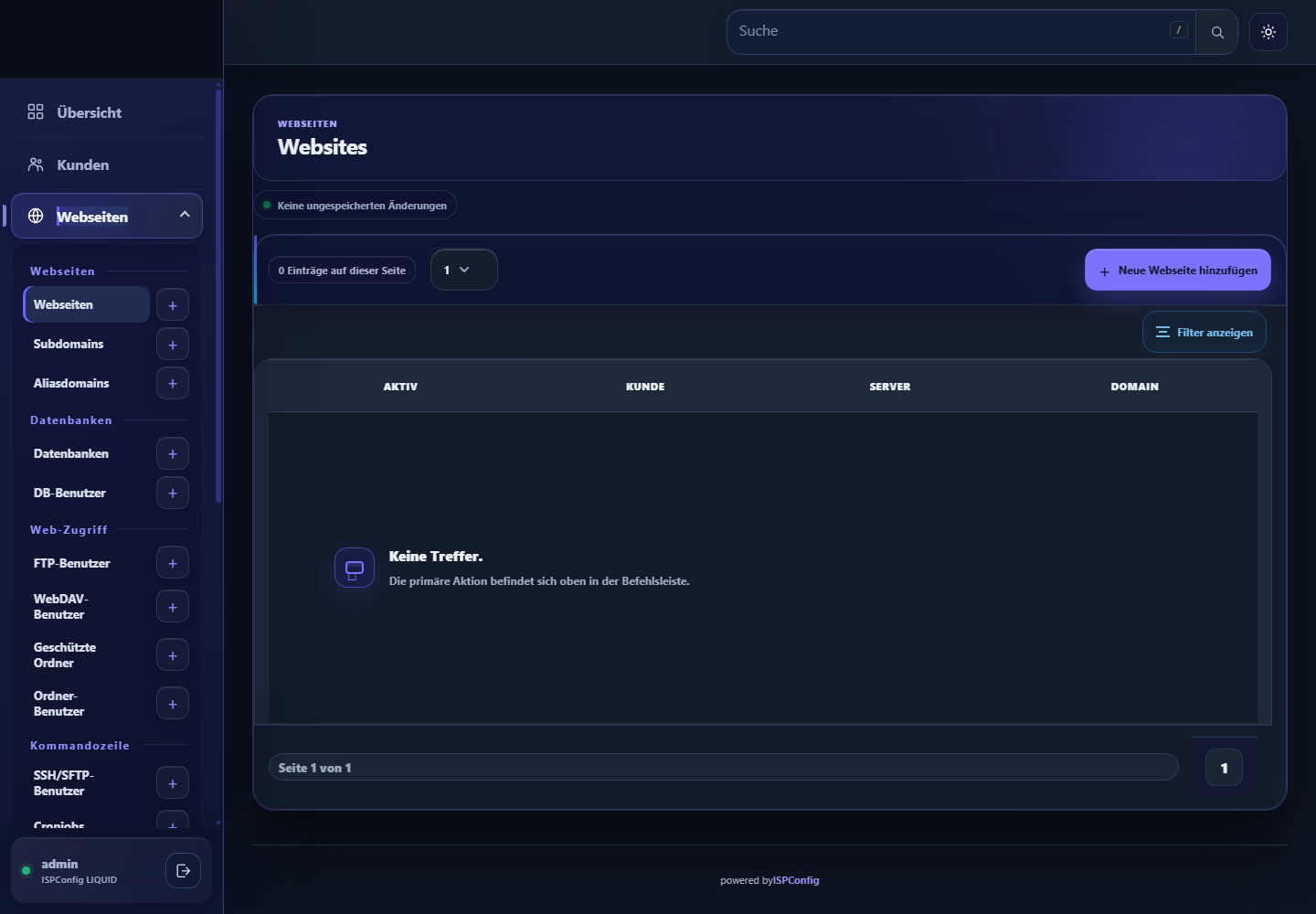Image resolution: width=1316 pixels, height=914 pixels.
Task: Open the DB-Benutzer list
Action: coord(86,493)
